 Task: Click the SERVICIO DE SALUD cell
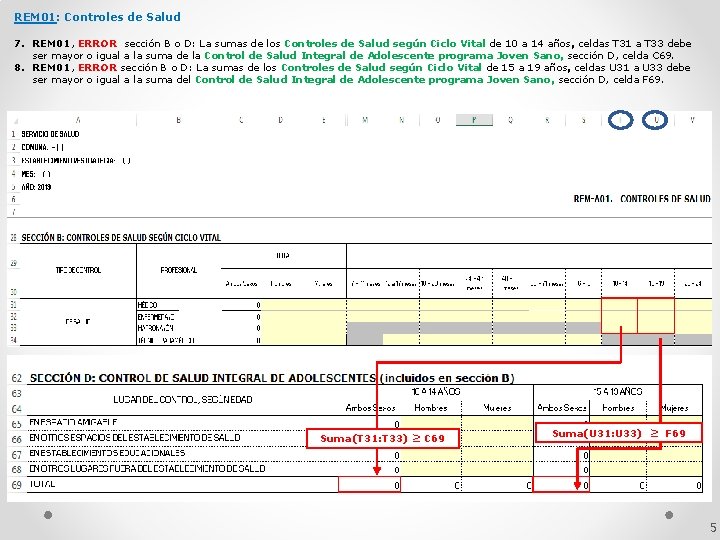(51, 134)
